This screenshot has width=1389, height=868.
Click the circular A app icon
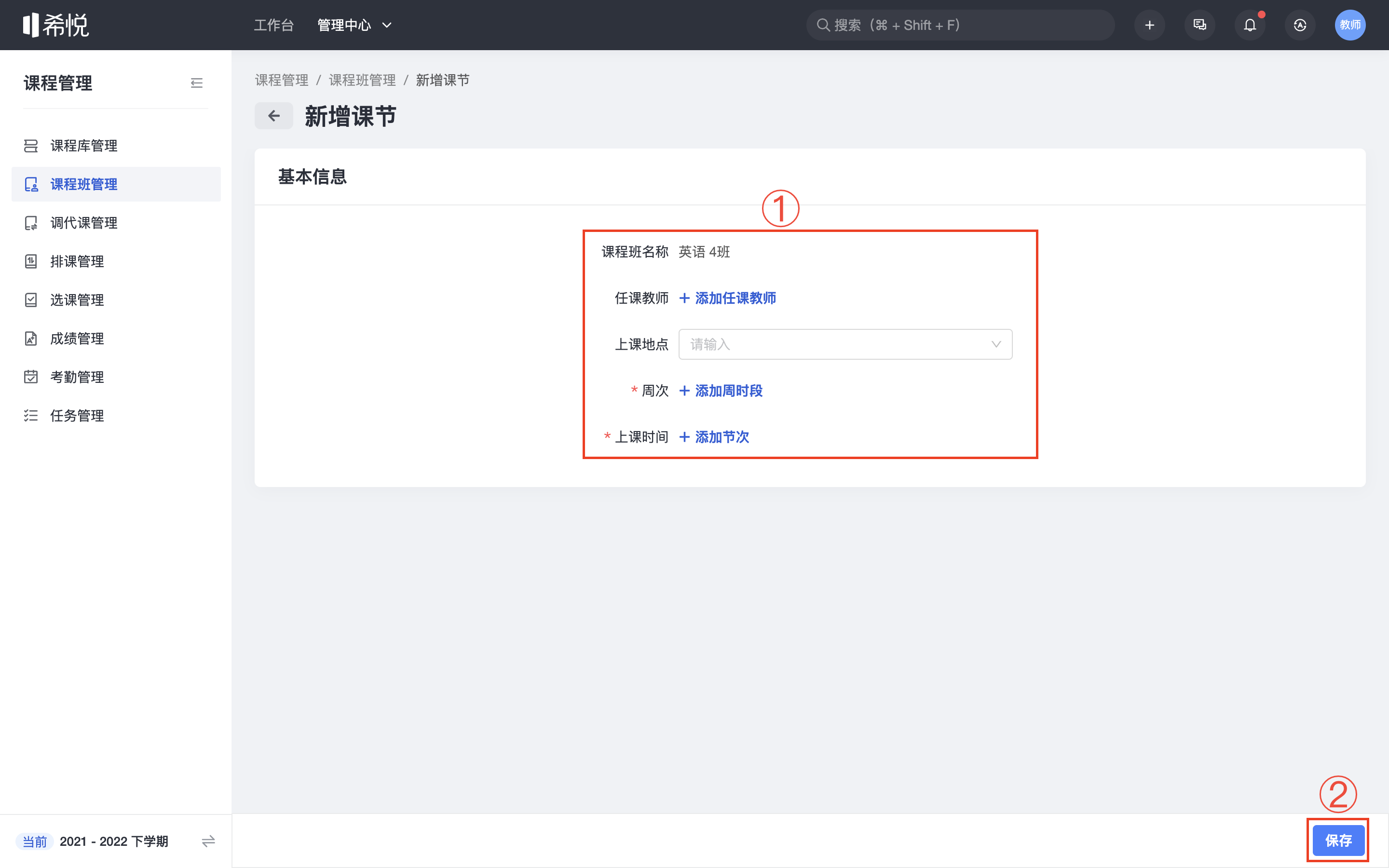[1300, 25]
